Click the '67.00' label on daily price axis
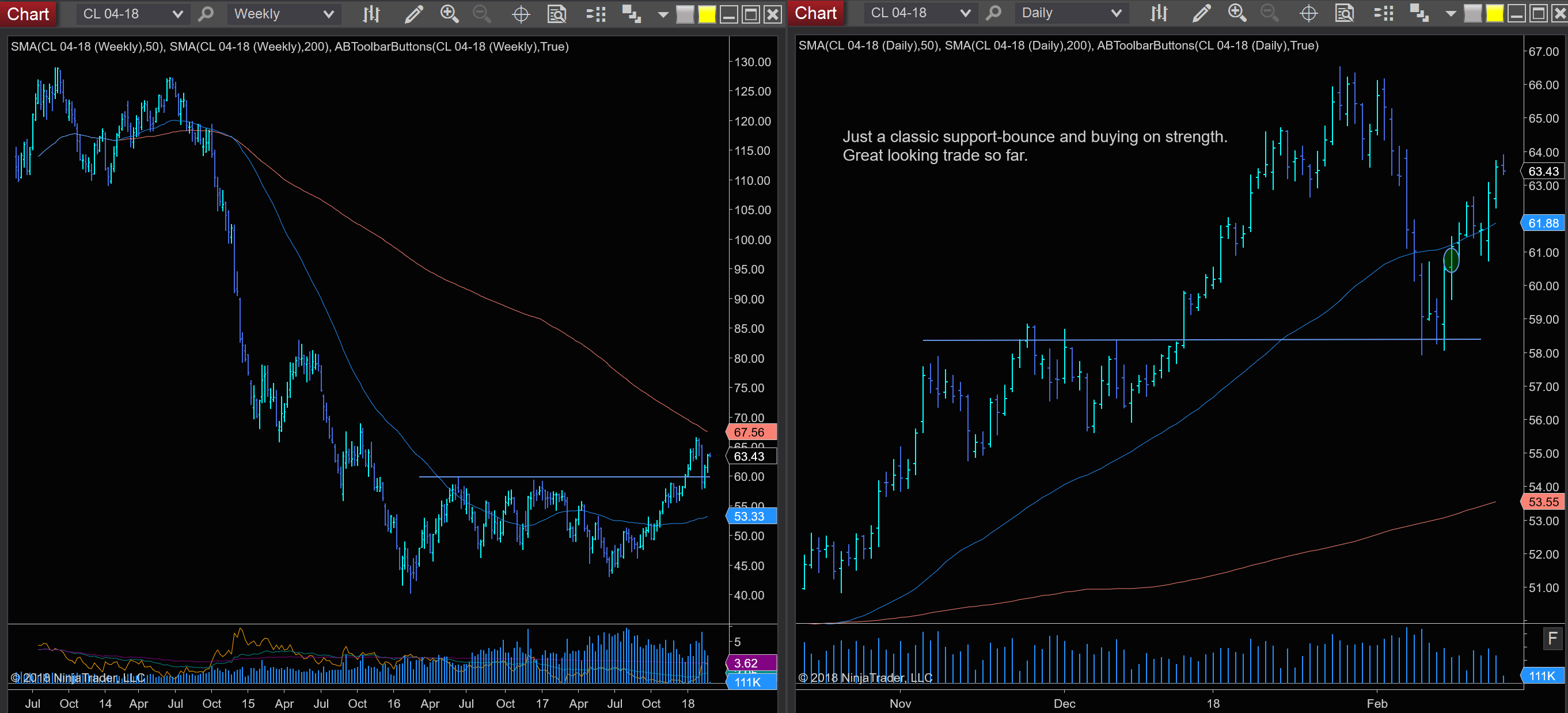Viewport: 1568px width, 713px height. [x=1544, y=51]
